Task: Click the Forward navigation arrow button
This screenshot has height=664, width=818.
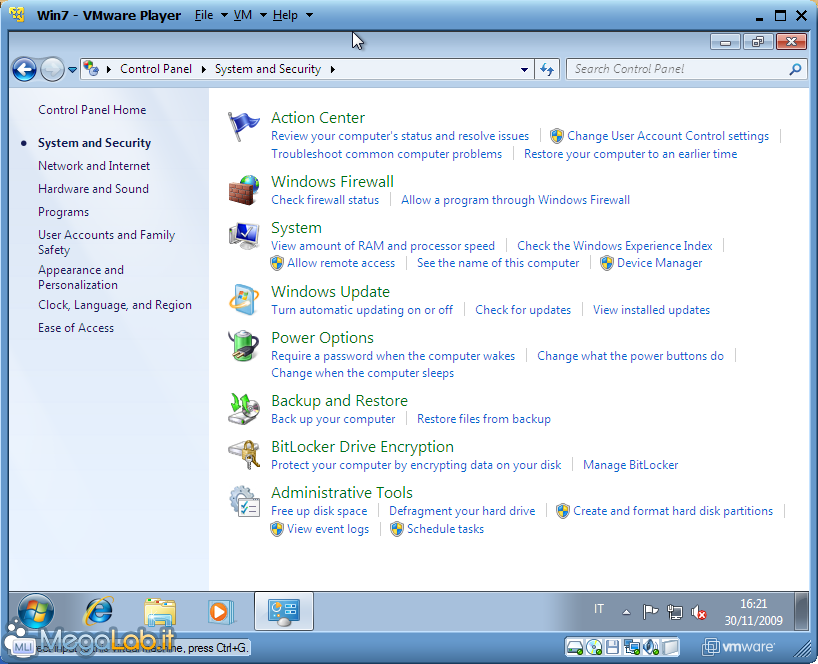Action: [x=52, y=69]
